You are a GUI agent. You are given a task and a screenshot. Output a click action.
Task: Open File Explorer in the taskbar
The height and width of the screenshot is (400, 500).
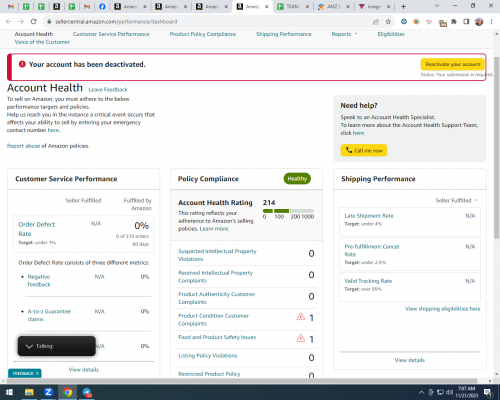(x=29, y=392)
